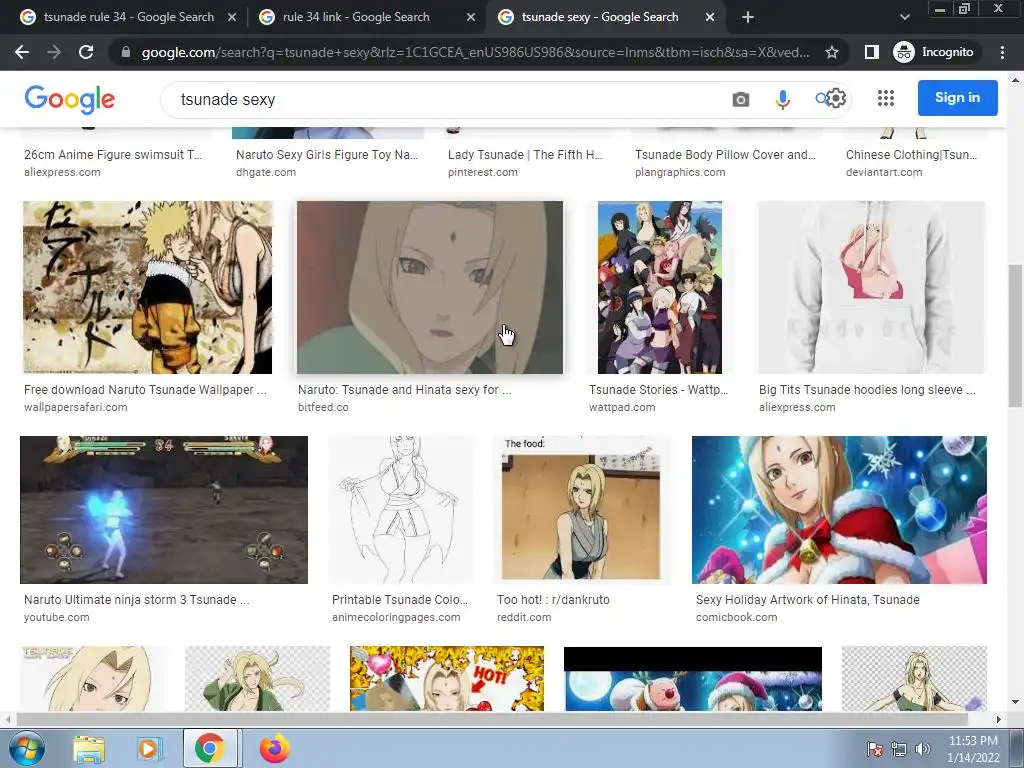Open the aliexpress hoodie thumbnail
Image resolution: width=1024 pixels, height=768 pixels.
tap(871, 287)
